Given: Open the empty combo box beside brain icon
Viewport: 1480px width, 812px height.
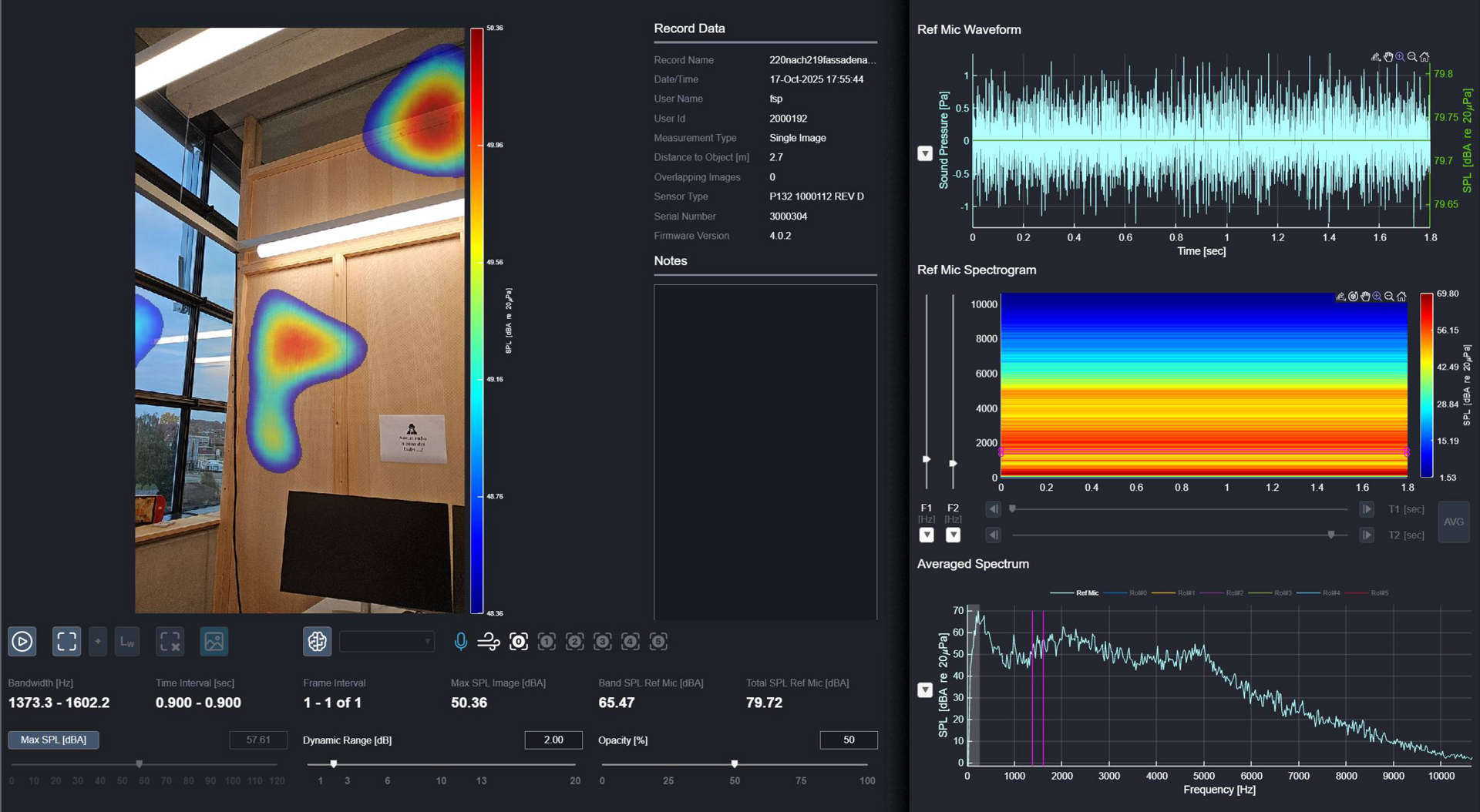Looking at the screenshot, I should pos(387,641).
